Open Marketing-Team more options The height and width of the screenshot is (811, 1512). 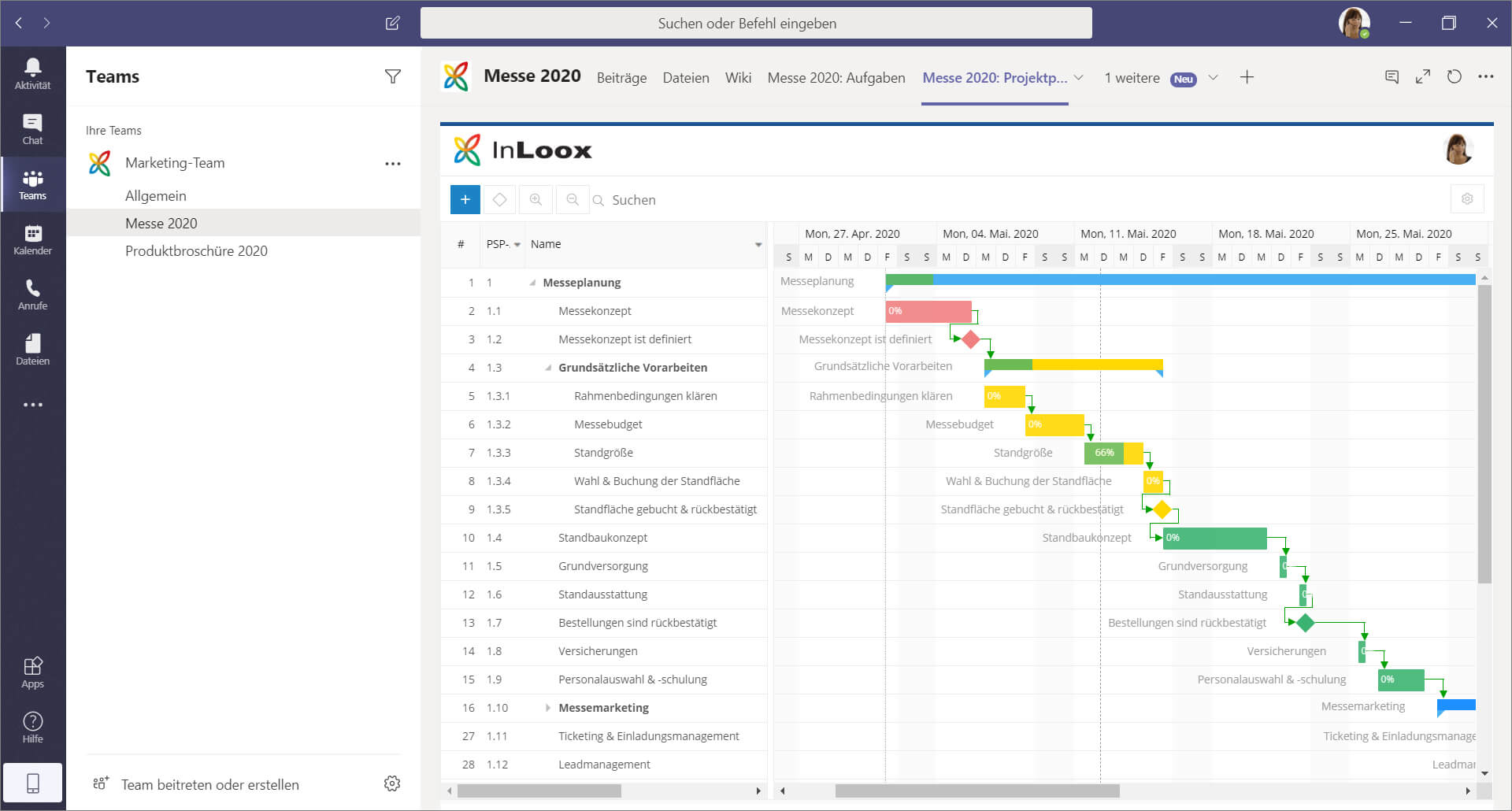coord(392,163)
